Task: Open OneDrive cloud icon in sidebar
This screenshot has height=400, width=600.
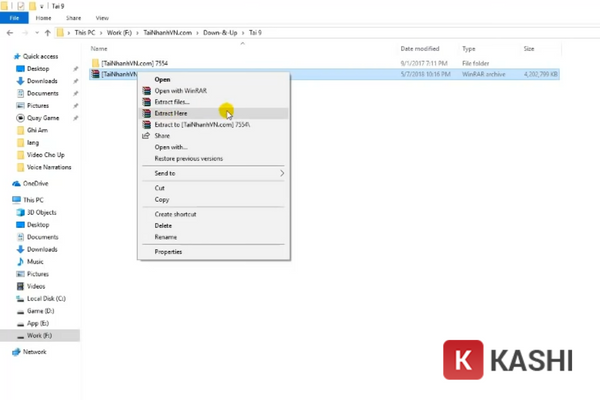Action: pos(16,183)
